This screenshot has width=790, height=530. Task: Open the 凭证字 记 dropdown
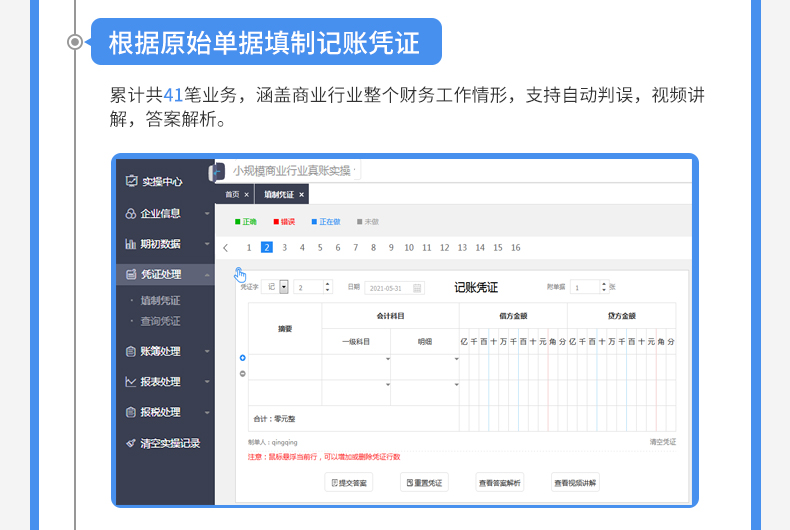[x=284, y=287]
